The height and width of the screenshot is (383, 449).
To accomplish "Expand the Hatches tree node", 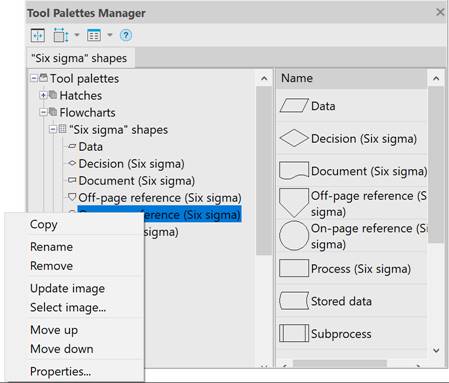I will [43, 95].
